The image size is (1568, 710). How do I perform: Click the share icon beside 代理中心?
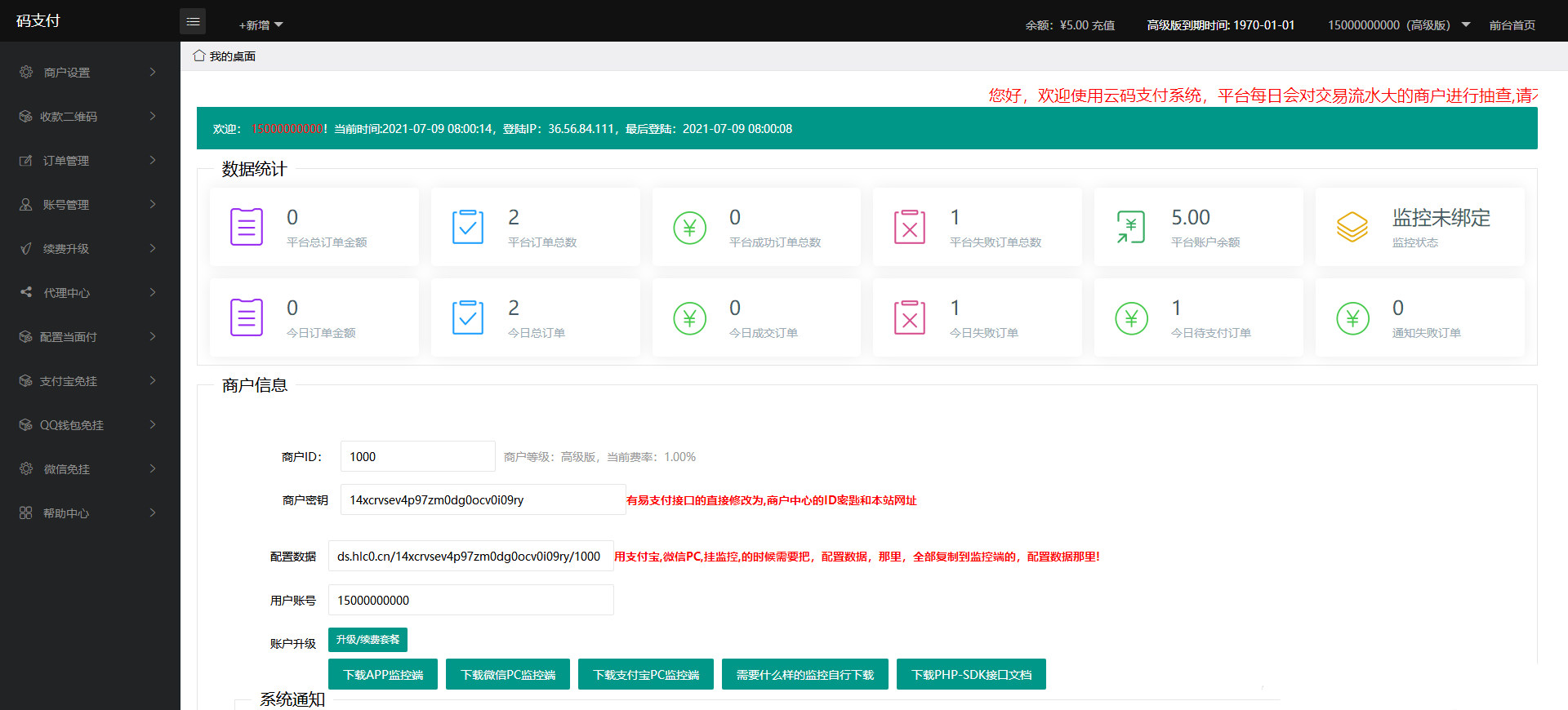pyautogui.click(x=26, y=292)
